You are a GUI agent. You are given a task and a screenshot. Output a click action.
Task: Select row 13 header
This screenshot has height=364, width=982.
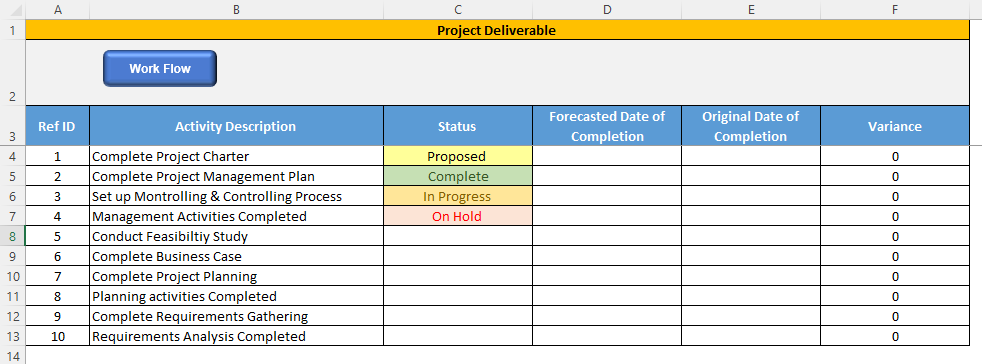[x=13, y=336]
